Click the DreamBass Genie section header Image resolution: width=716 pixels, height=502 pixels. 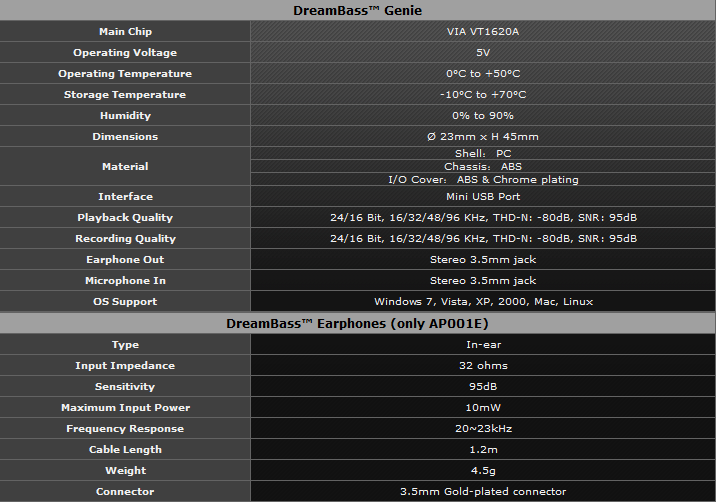pos(358,11)
